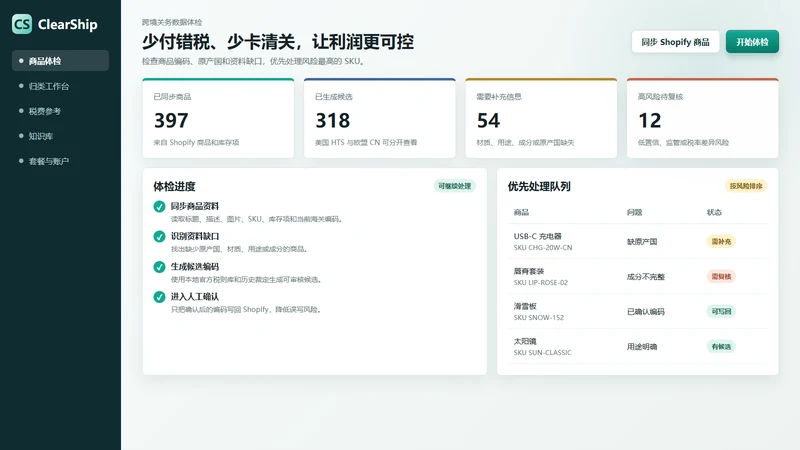800x450 pixels.
Task: Click check icon beside 进入人工确认
Action: 159,296
